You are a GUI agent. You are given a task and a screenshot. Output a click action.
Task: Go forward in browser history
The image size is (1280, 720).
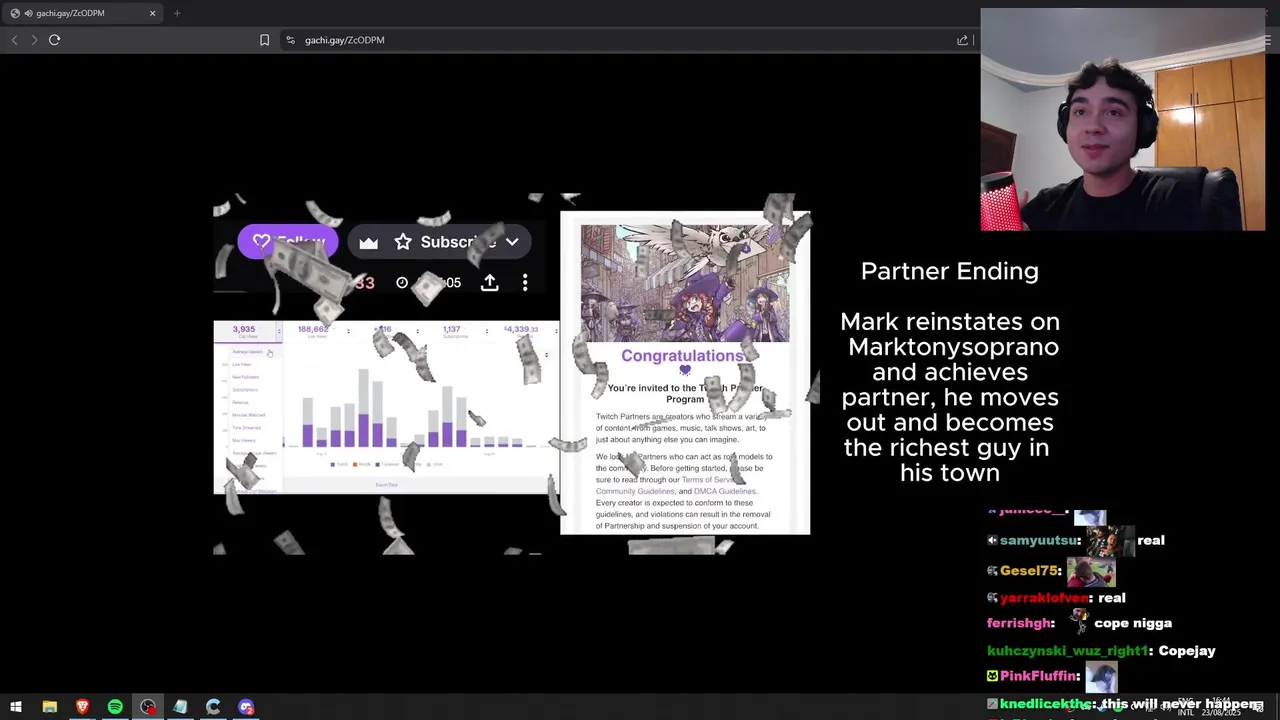(x=34, y=40)
